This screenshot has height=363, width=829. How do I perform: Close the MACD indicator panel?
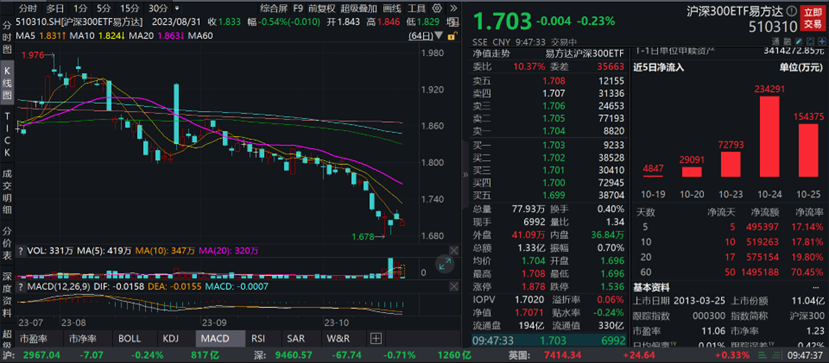coord(454,286)
